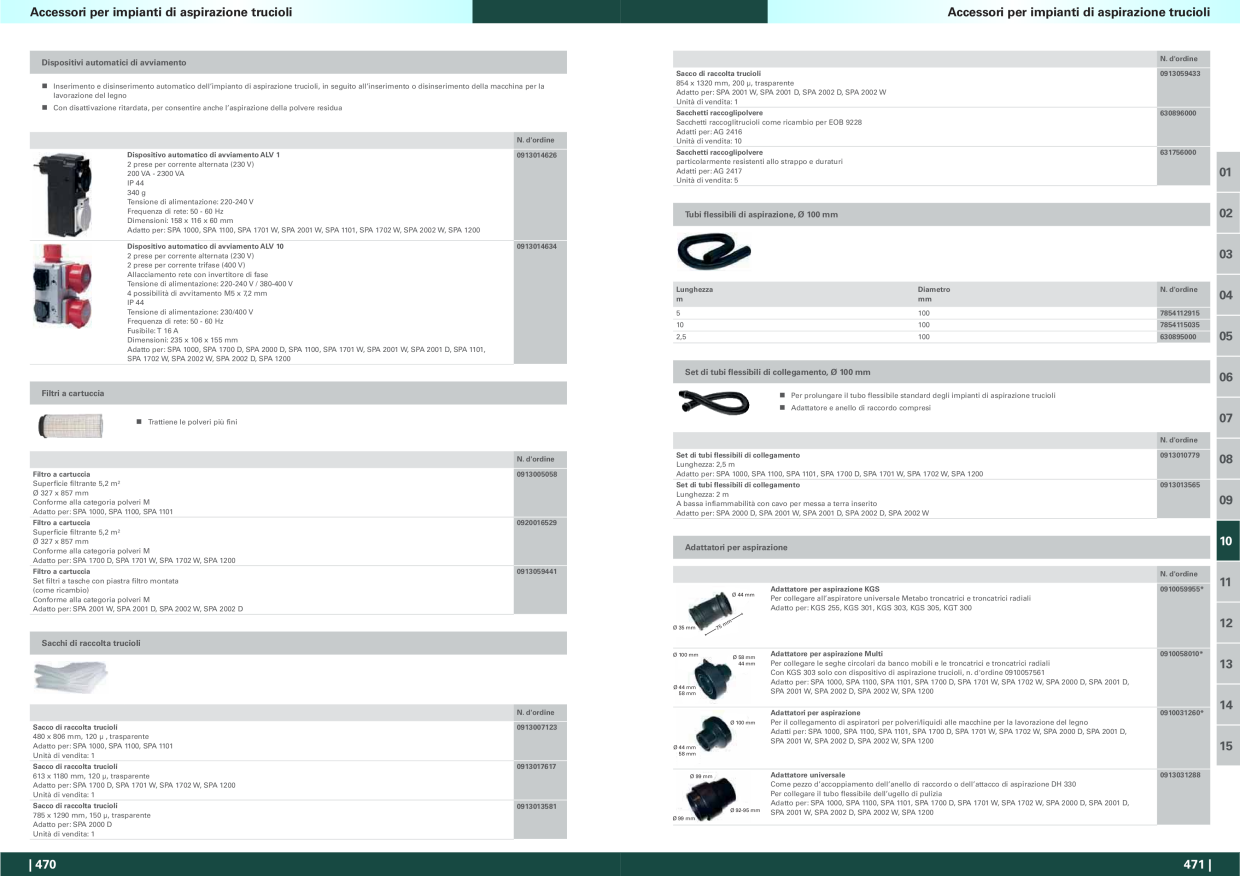Click filter order number 0913005058

pyautogui.click(x=537, y=474)
